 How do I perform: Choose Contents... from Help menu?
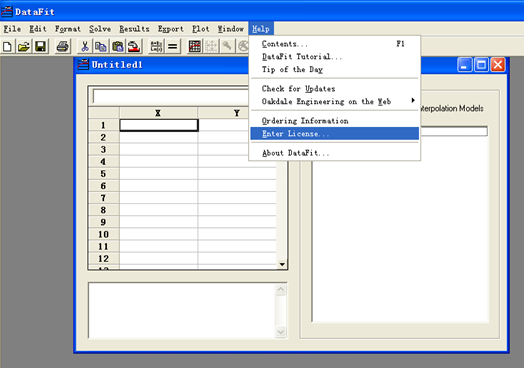pyautogui.click(x=335, y=44)
